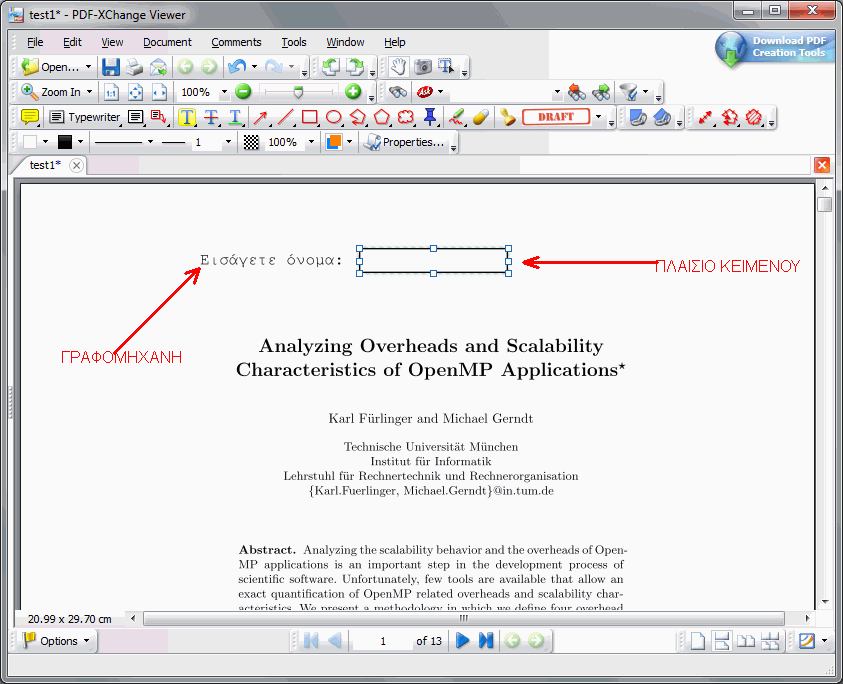Click the Actual Size 1:1 icon

(x=111, y=92)
